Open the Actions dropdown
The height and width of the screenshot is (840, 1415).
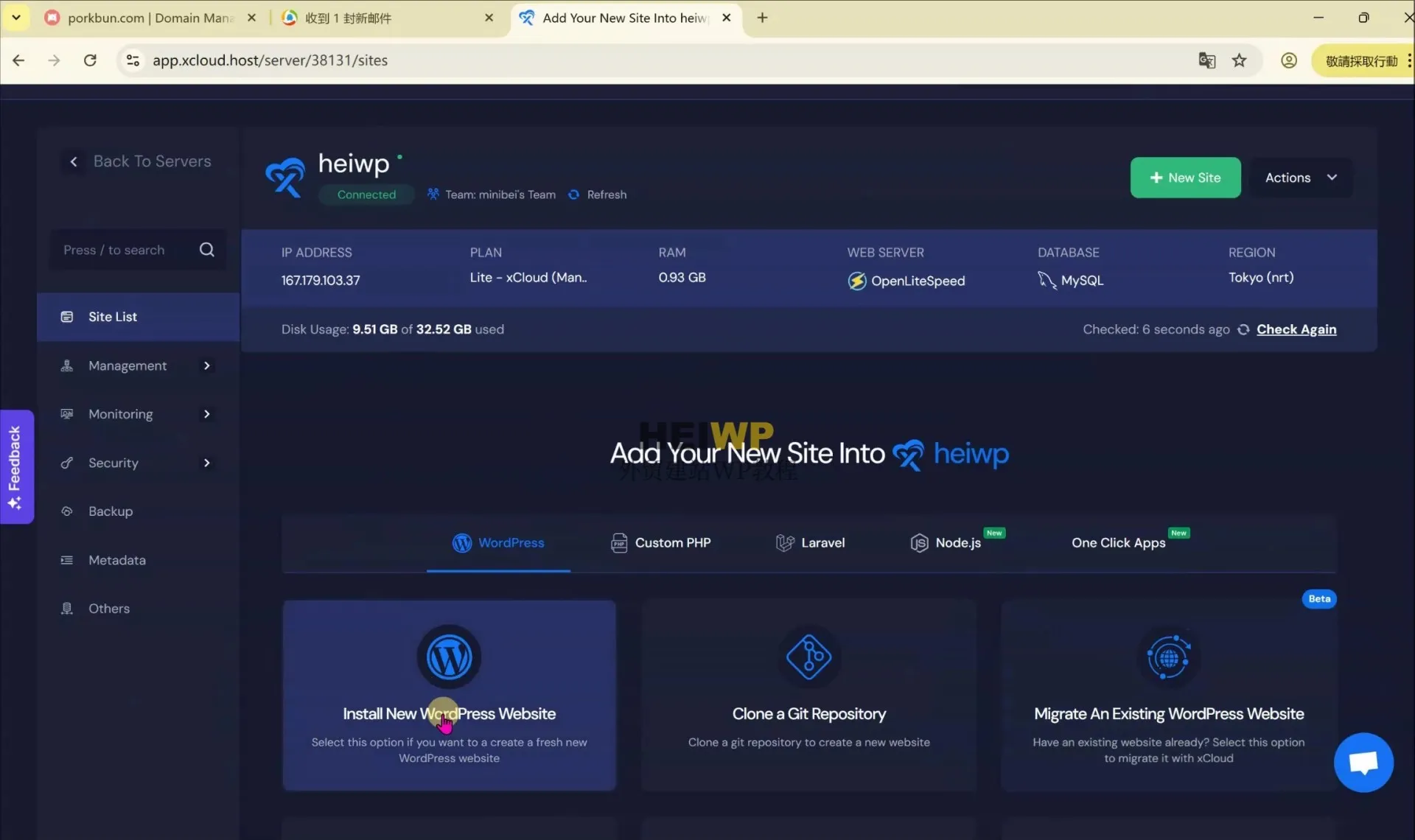1301,177
